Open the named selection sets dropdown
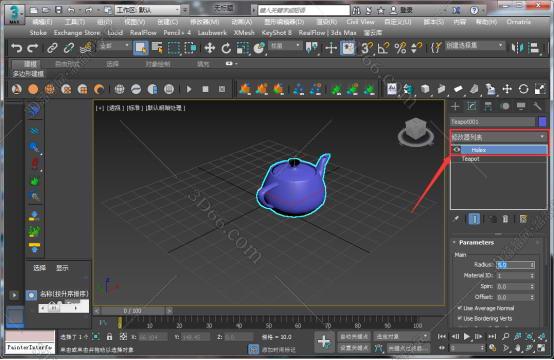The image size is (554, 360). (x=474, y=46)
